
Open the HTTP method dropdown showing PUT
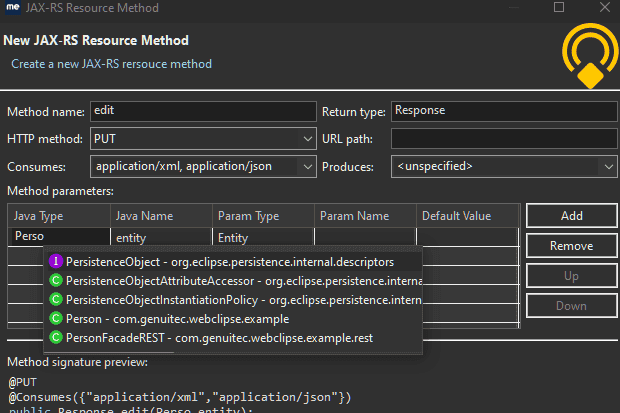203,139
